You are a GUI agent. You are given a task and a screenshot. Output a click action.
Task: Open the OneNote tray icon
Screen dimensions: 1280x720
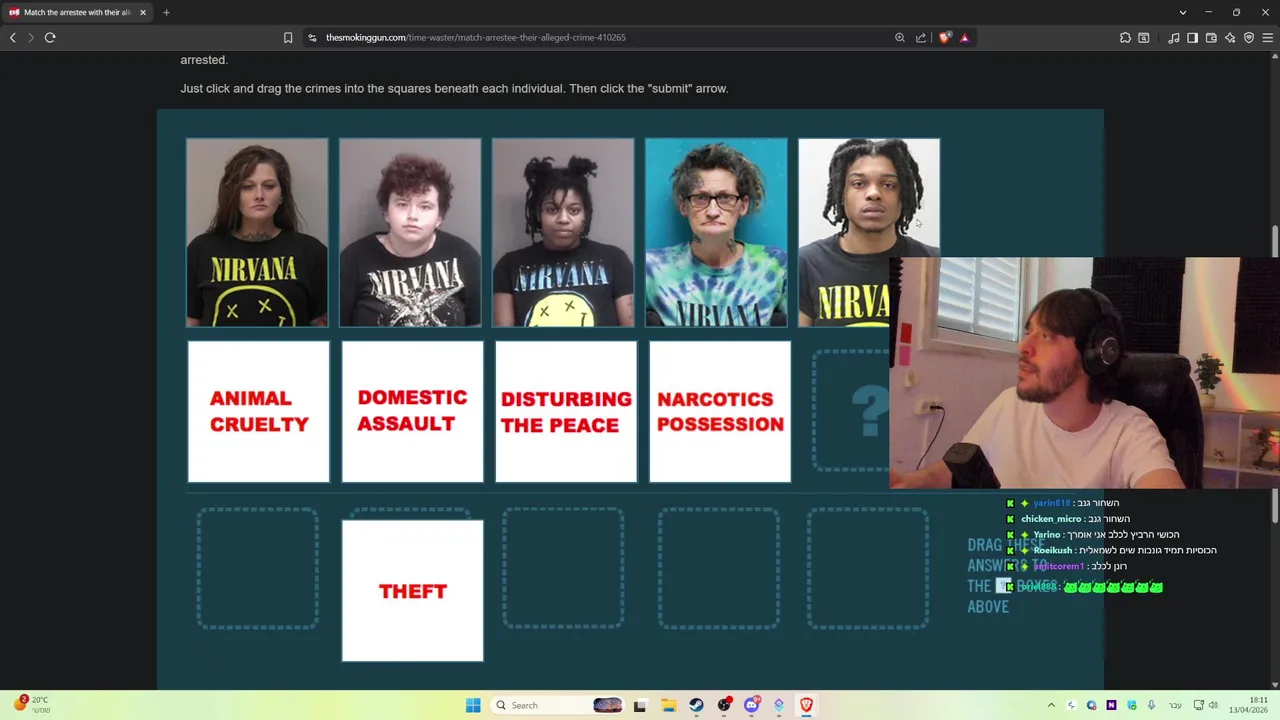[1111, 705]
